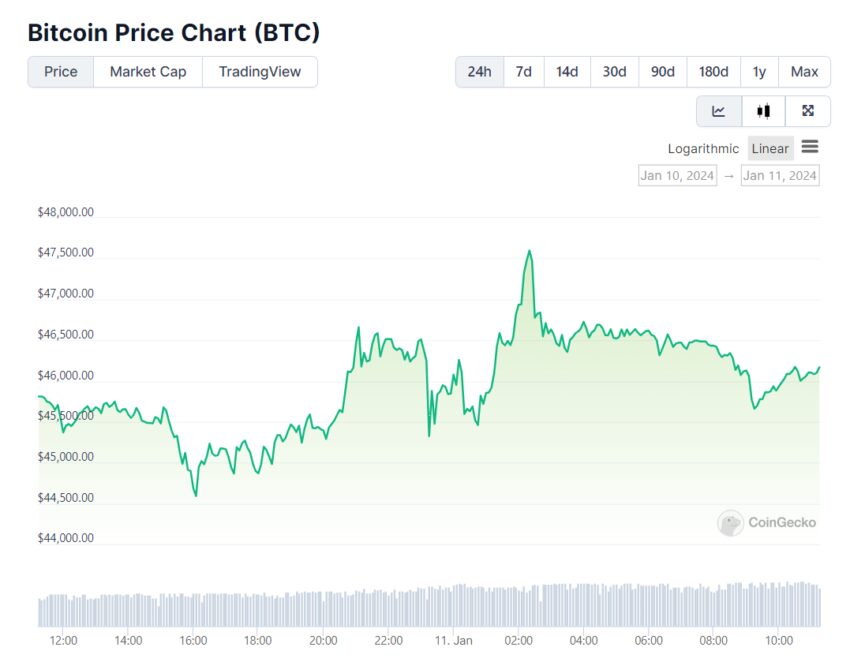Open the end date field Jan 11, 2024
This screenshot has width=850, height=662.
[780, 175]
